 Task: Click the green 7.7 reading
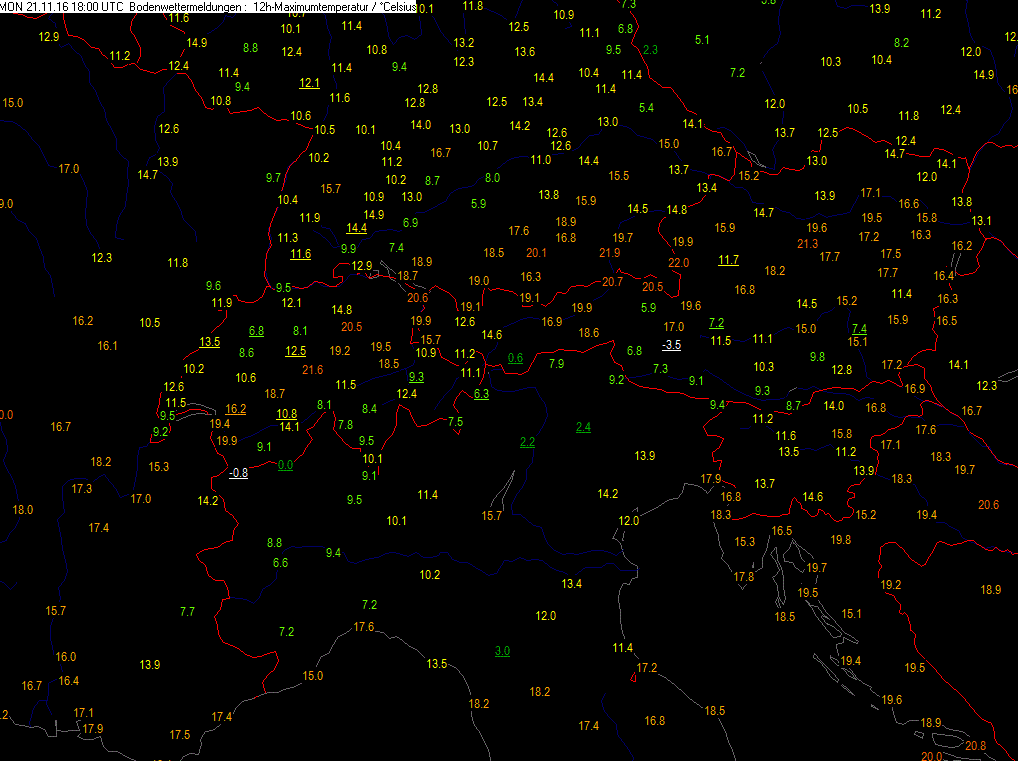click(187, 612)
